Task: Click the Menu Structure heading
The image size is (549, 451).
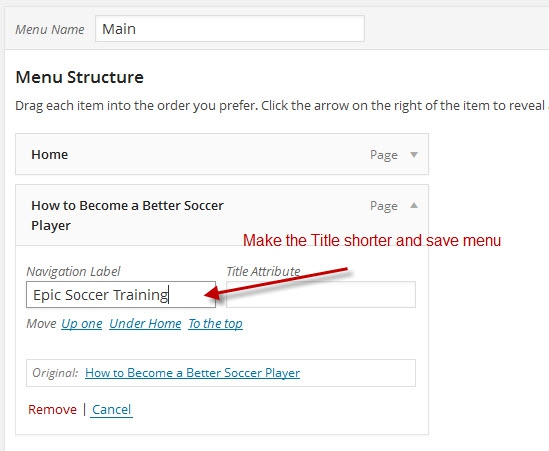Action: click(x=79, y=77)
